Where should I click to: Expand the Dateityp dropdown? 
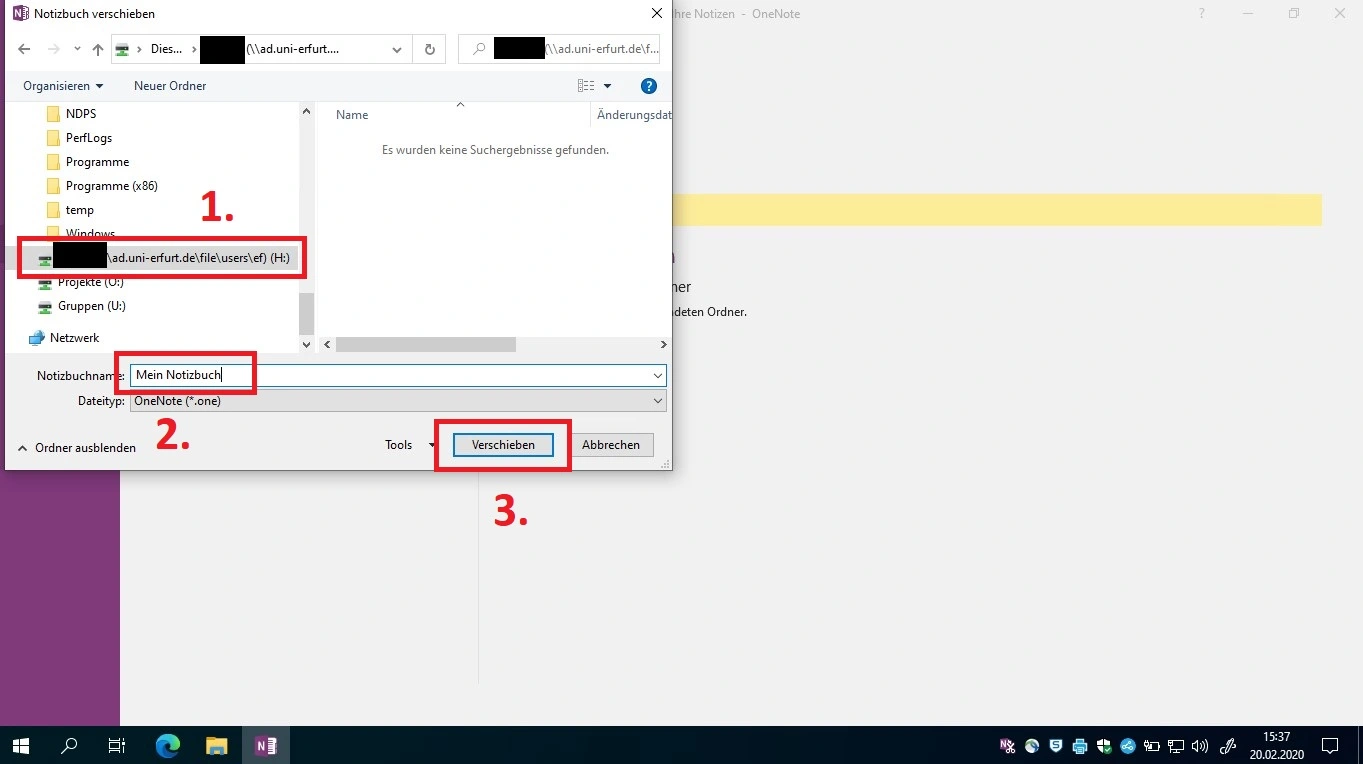point(657,401)
